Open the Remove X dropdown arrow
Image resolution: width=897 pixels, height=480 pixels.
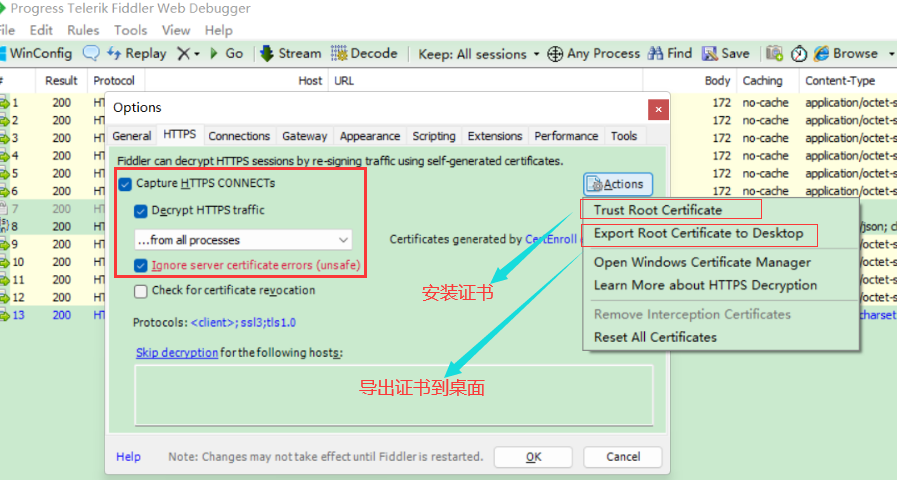pos(197,54)
